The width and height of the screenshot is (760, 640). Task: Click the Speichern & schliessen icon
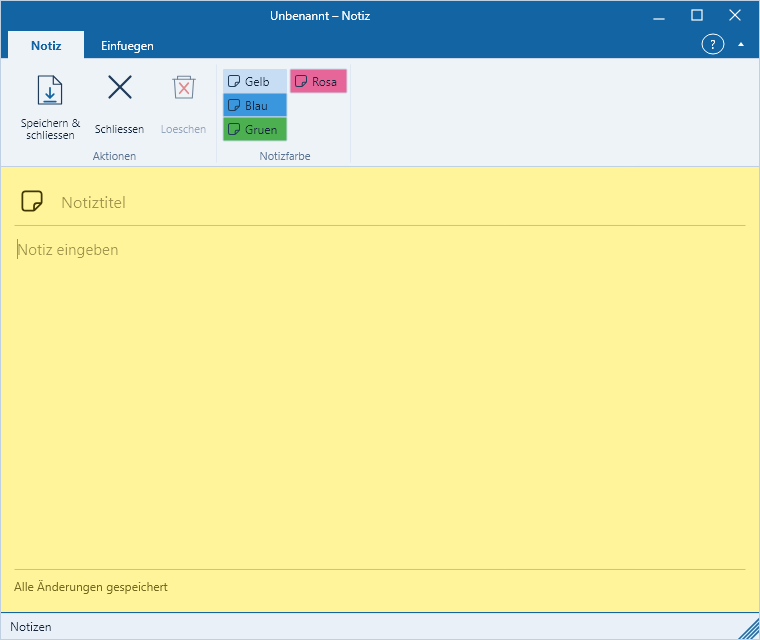pos(50,91)
